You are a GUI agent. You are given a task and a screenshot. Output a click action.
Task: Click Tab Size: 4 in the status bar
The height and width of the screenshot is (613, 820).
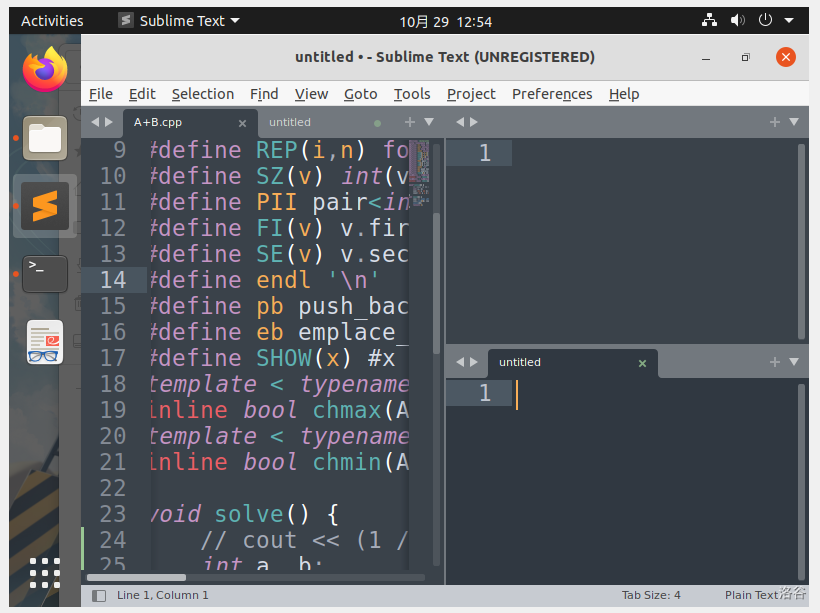(650, 595)
